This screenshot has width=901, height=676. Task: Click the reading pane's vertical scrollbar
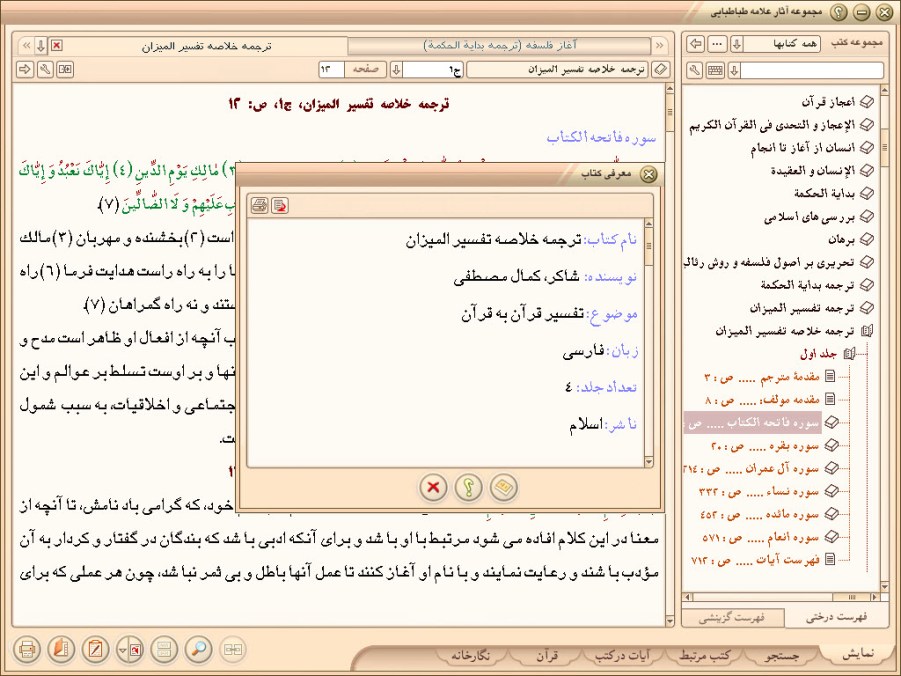click(669, 355)
